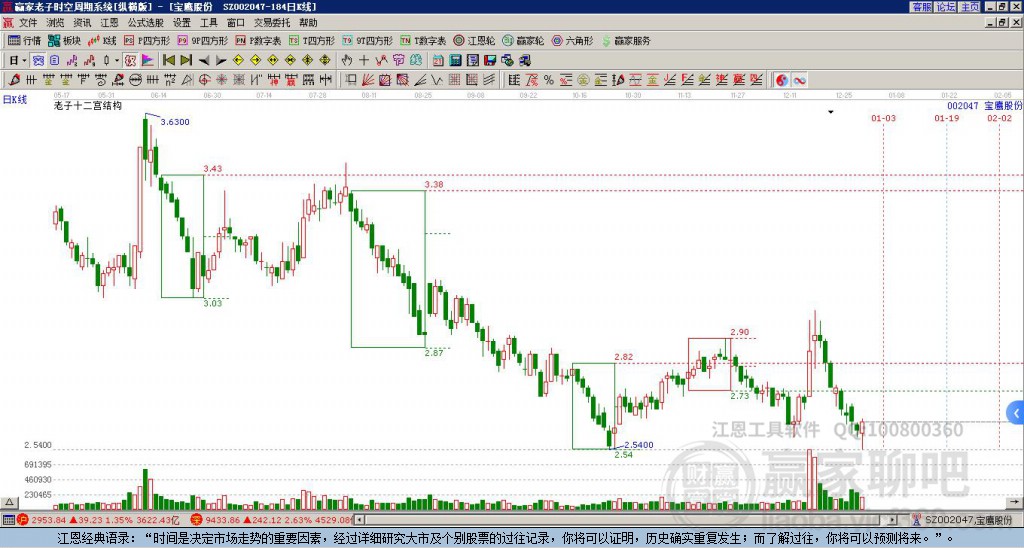Image resolution: width=1024 pixels, height=548 pixels.
Task: Click the Shenzhen index 9433.86 status entry
Action: pyautogui.click(x=272, y=520)
